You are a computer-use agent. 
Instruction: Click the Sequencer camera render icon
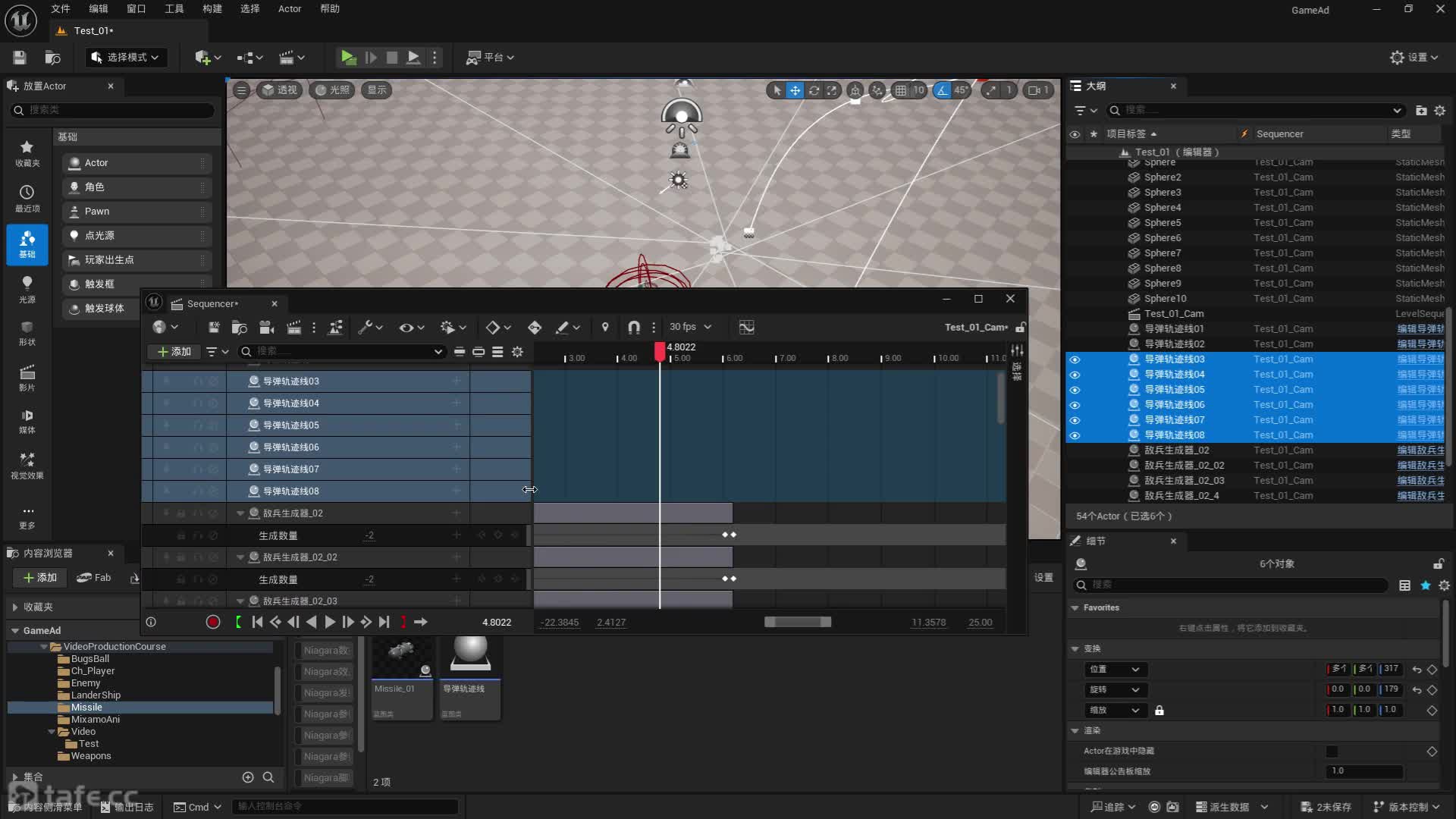tap(266, 327)
